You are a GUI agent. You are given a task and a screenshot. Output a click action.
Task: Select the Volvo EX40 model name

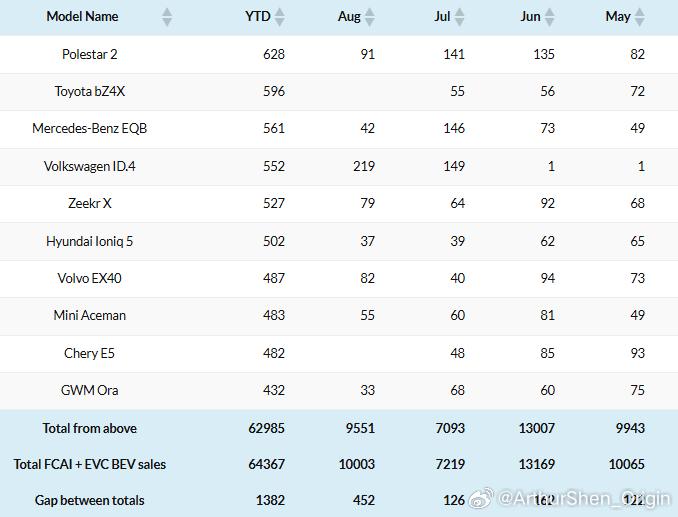coord(90,278)
